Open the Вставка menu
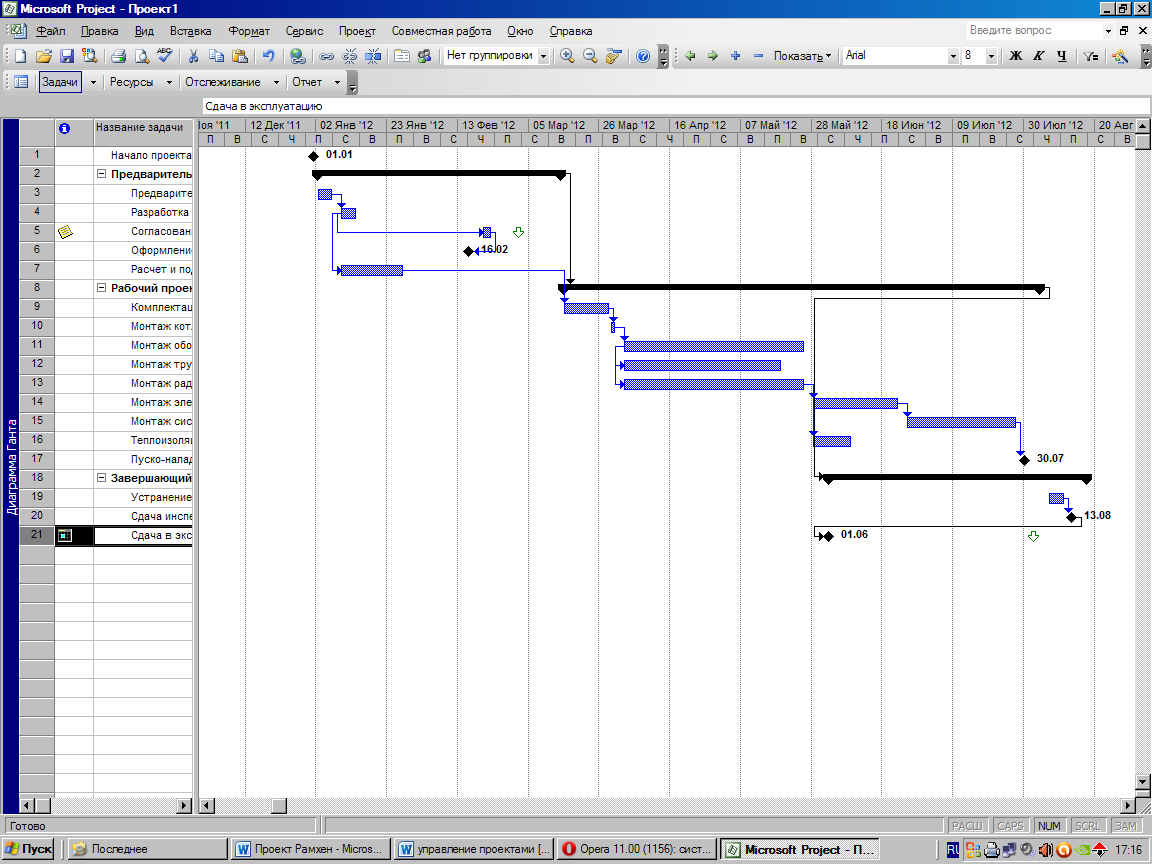 (190, 31)
